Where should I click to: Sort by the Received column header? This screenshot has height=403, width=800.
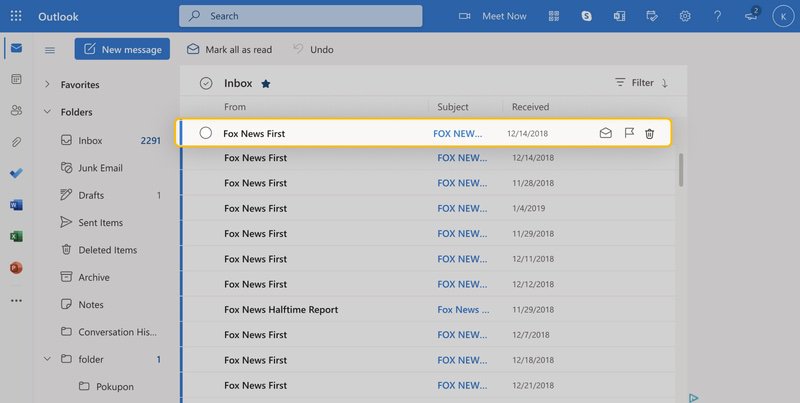click(x=531, y=107)
